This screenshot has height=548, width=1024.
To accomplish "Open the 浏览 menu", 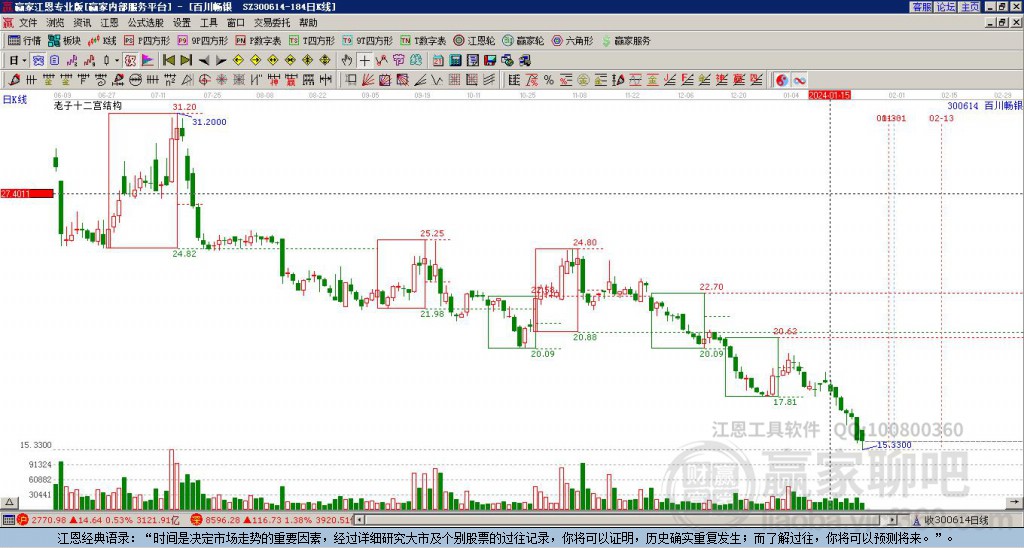I will (55, 23).
